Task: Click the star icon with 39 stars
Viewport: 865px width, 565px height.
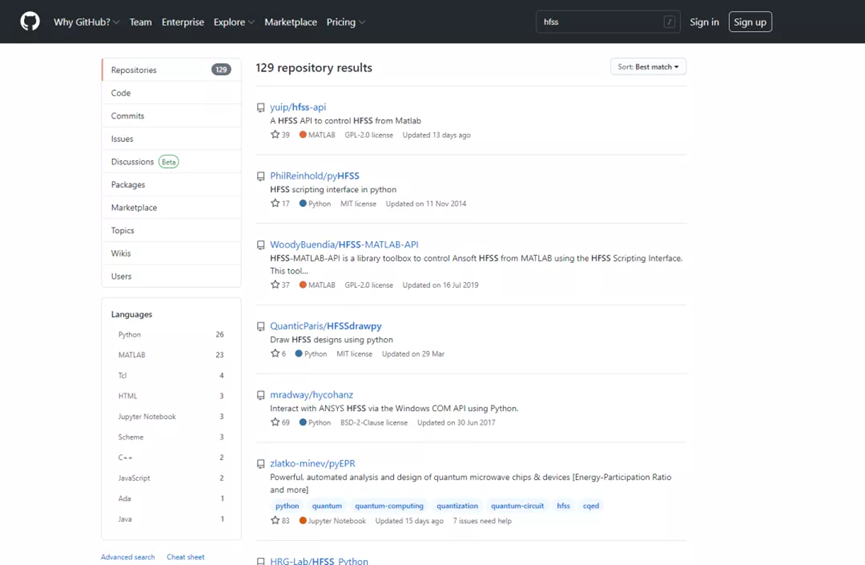Action: (275, 134)
